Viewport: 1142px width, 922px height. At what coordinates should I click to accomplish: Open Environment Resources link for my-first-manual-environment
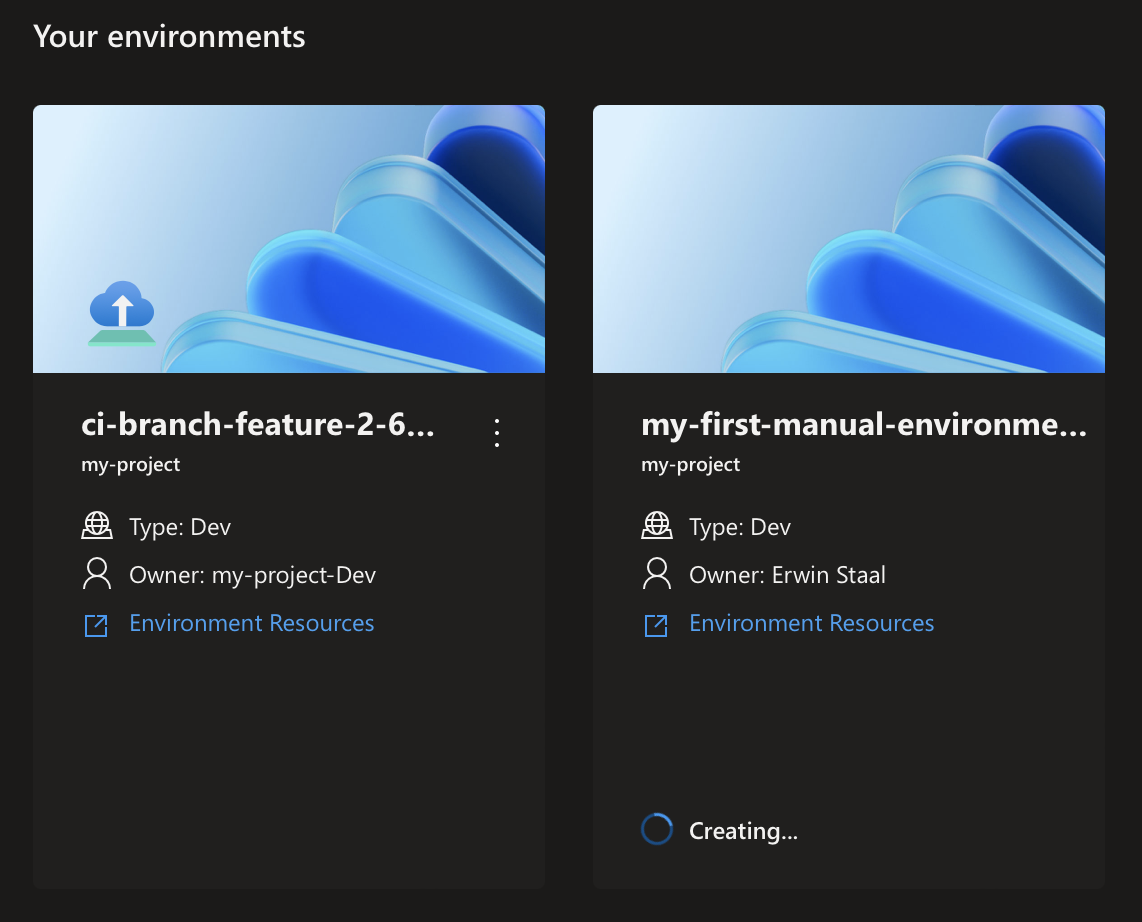click(811, 623)
